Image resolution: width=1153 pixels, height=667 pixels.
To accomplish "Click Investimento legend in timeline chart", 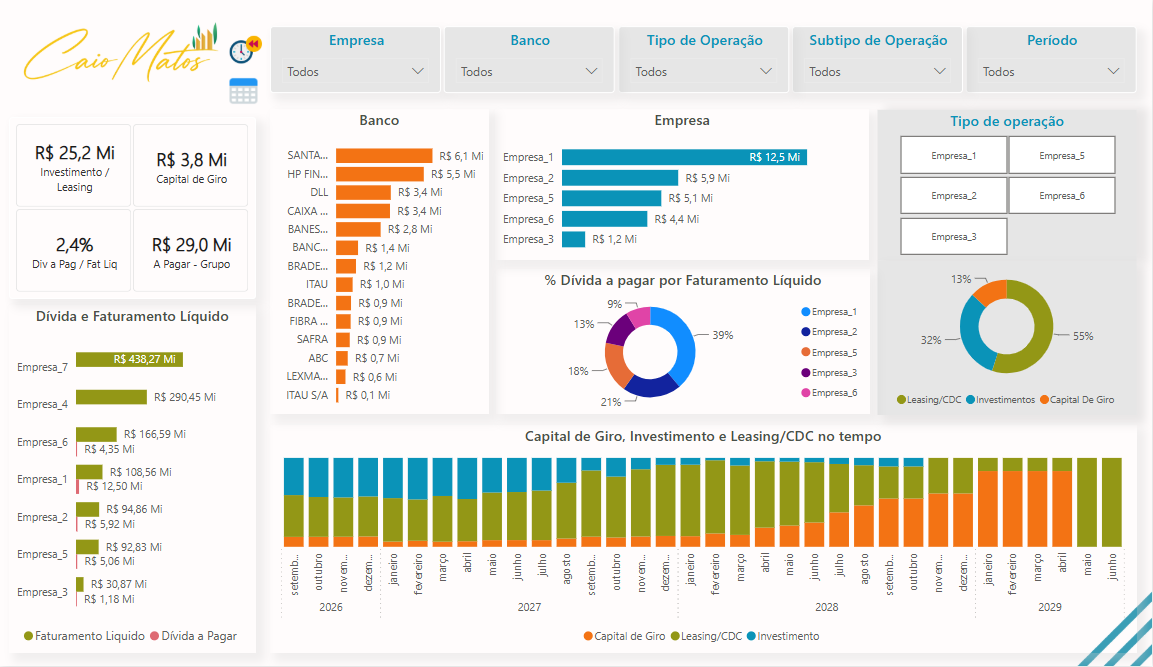I will tap(782, 636).
